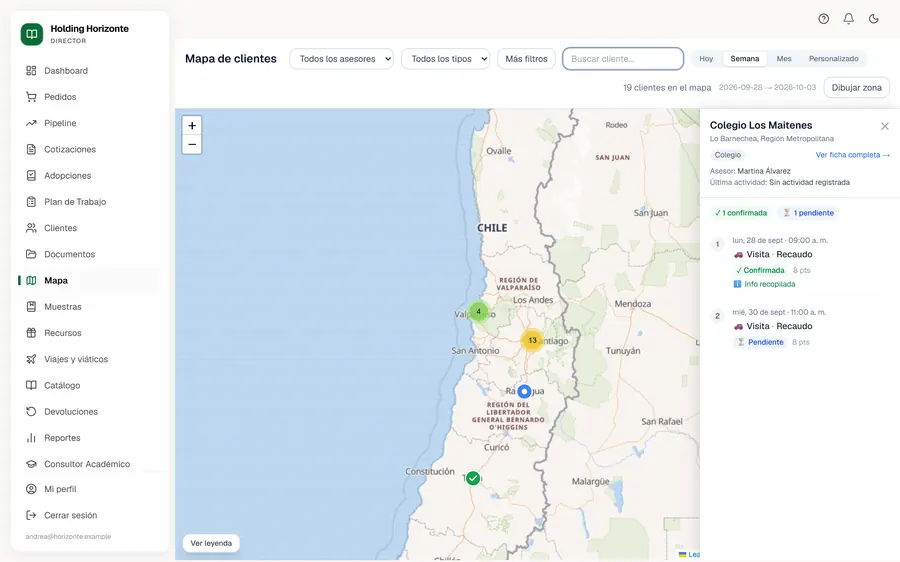The width and height of the screenshot is (900, 562).
Task: Click the Mapa map icon
Action: (x=31, y=280)
